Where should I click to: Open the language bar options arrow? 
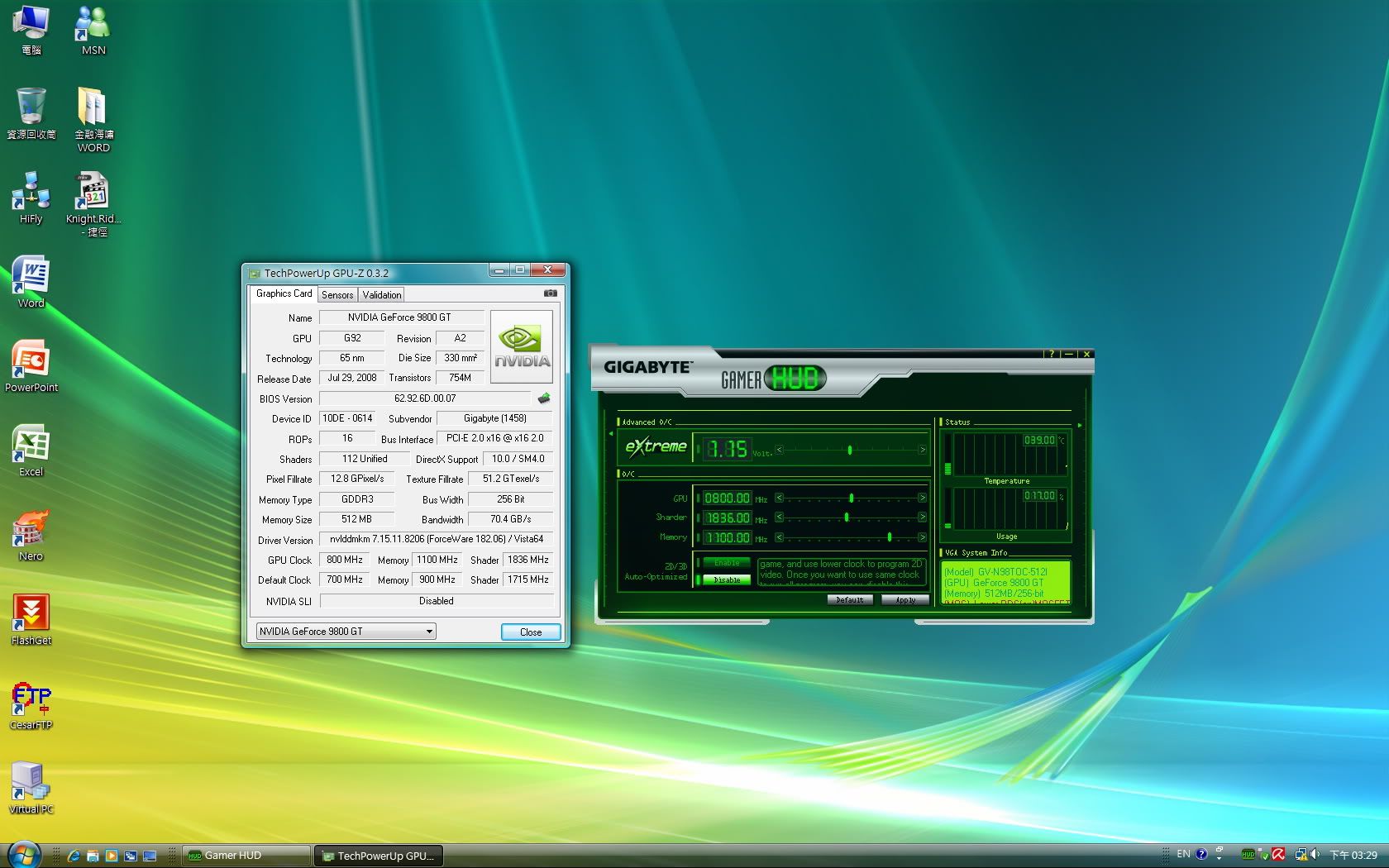tap(1219, 858)
